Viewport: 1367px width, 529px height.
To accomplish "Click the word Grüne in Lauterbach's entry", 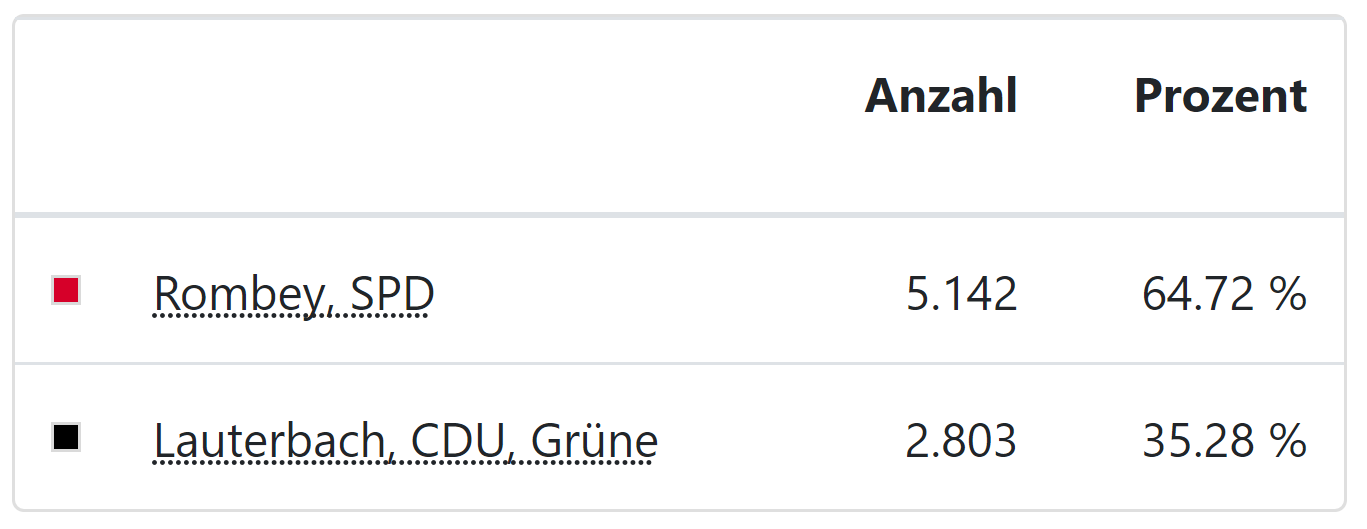I will (594, 441).
